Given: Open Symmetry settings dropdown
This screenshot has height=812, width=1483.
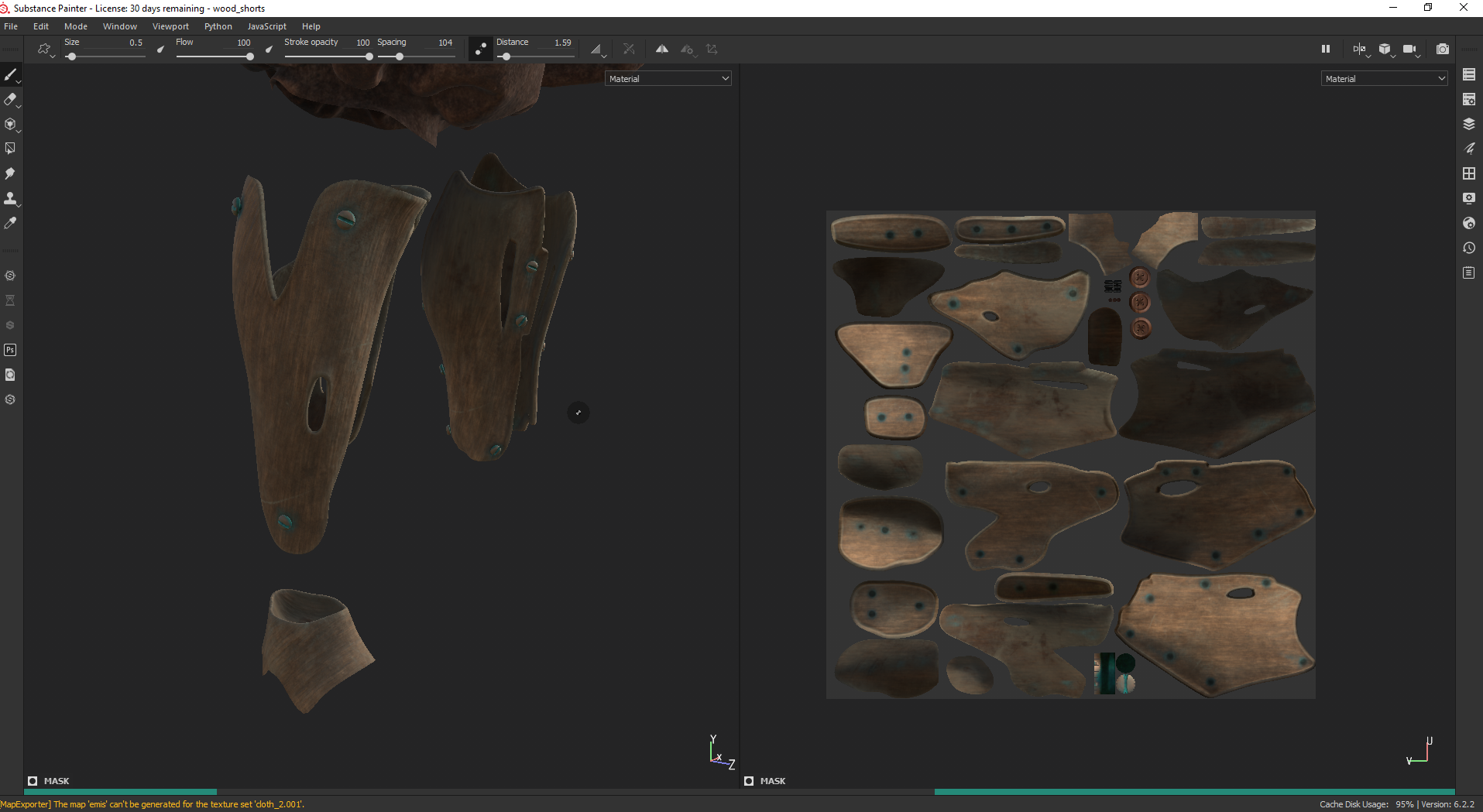Looking at the screenshot, I should tap(688, 50).
